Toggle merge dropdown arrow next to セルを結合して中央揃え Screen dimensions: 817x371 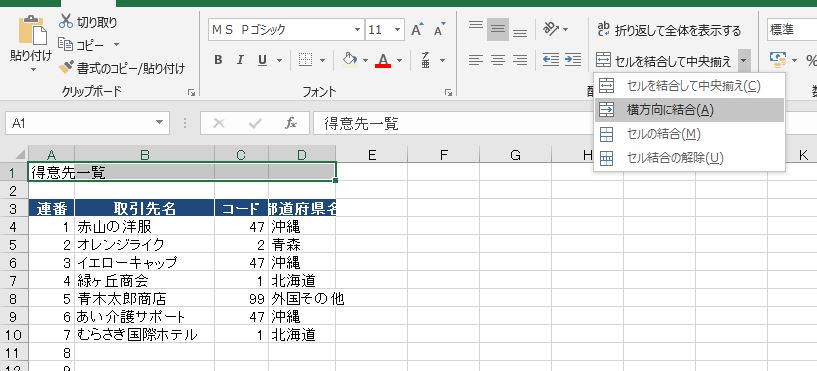coord(743,60)
